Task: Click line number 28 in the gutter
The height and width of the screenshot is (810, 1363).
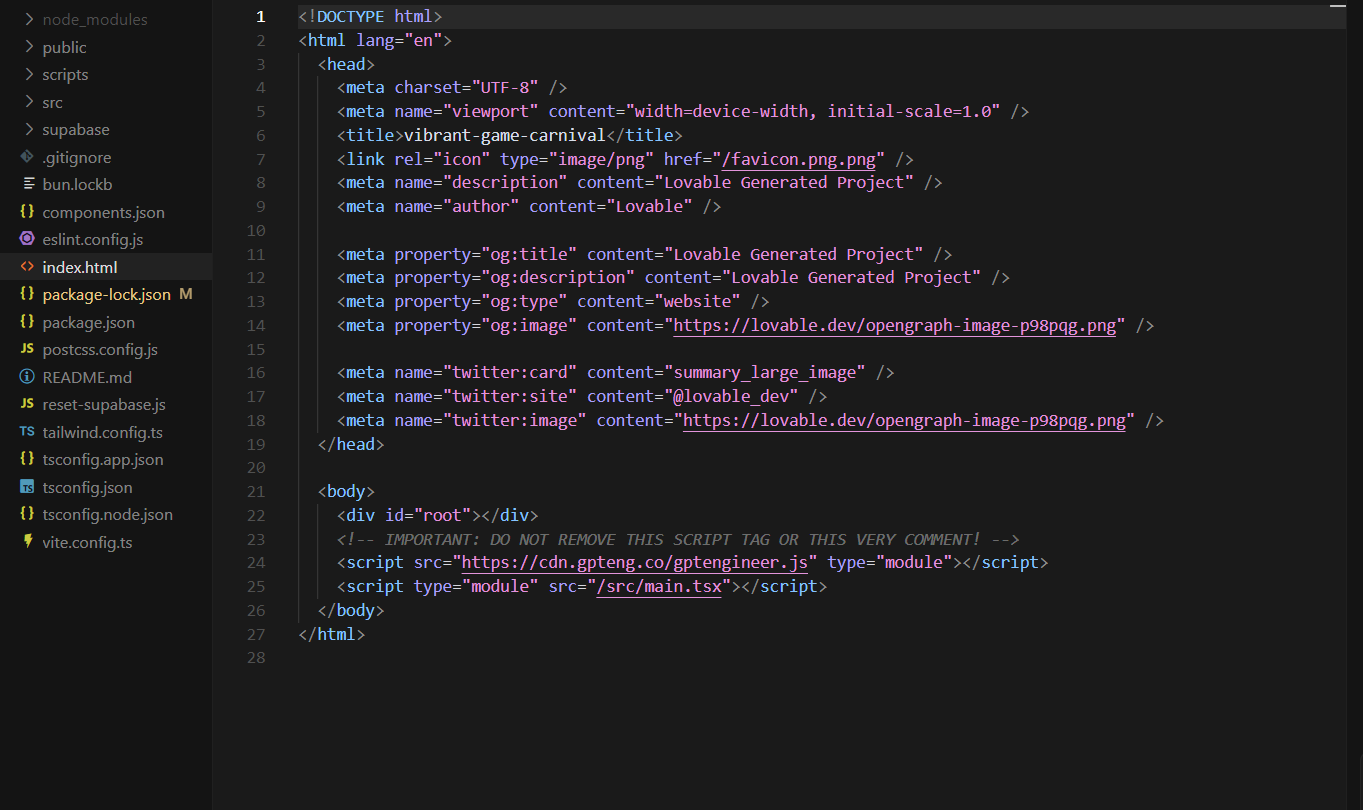Action: [x=256, y=657]
